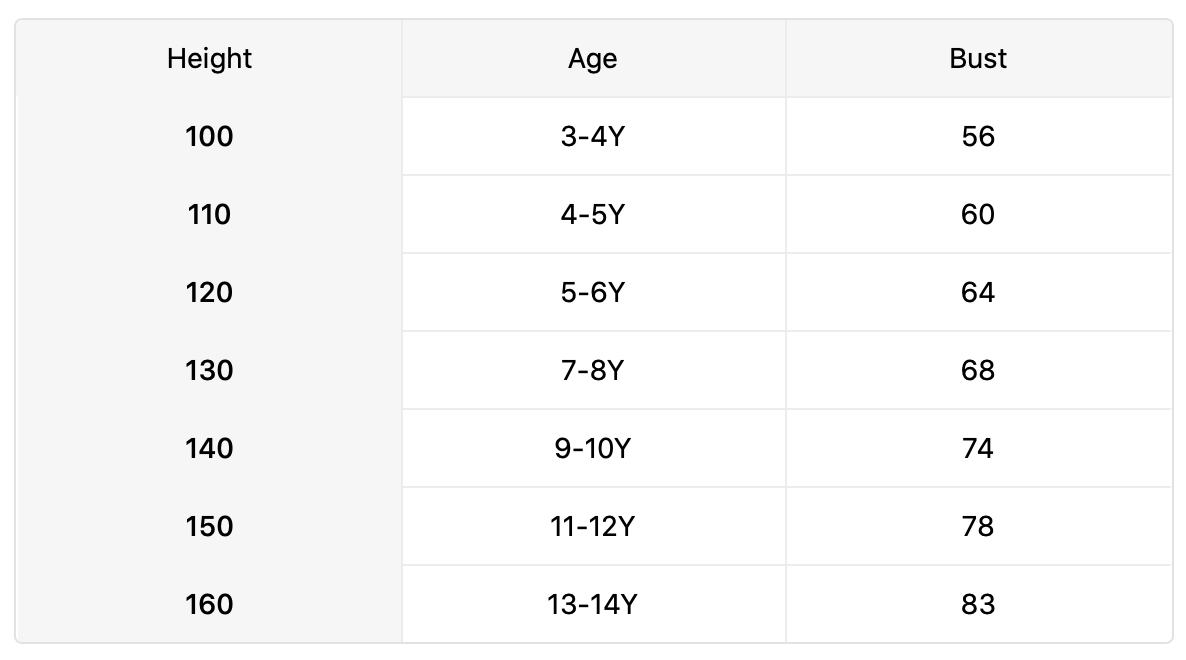The width and height of the screenshot is (1186, 660).
Task: Click the Bust column header
Action: point(978,59)
